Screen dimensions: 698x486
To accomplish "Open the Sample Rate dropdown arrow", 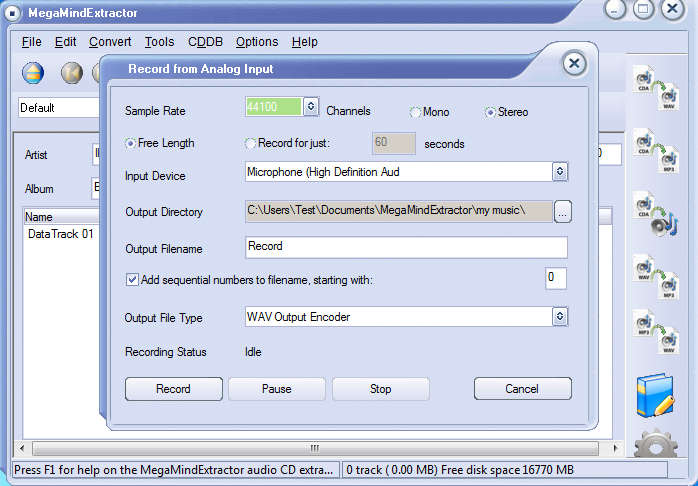I will [311, 106].
